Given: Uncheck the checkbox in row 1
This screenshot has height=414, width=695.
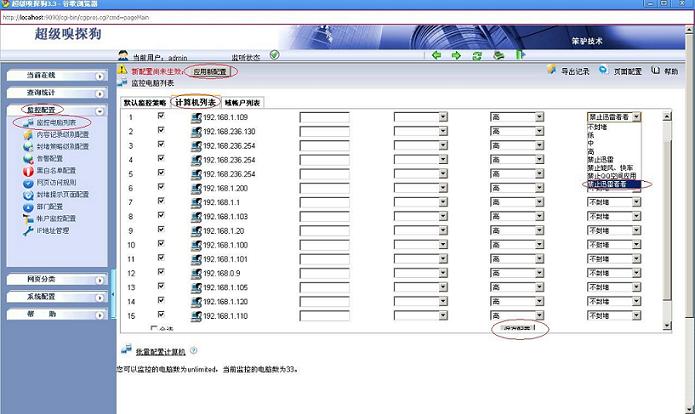Looking at the screenshot, I should [x=160, y=116].
